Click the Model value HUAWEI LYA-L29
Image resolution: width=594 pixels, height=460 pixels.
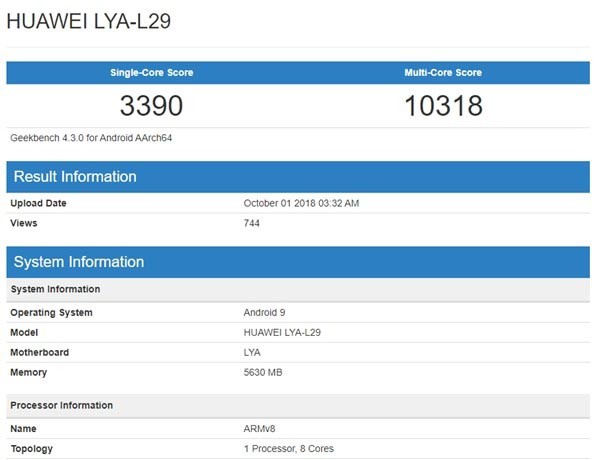coord(282,332)
